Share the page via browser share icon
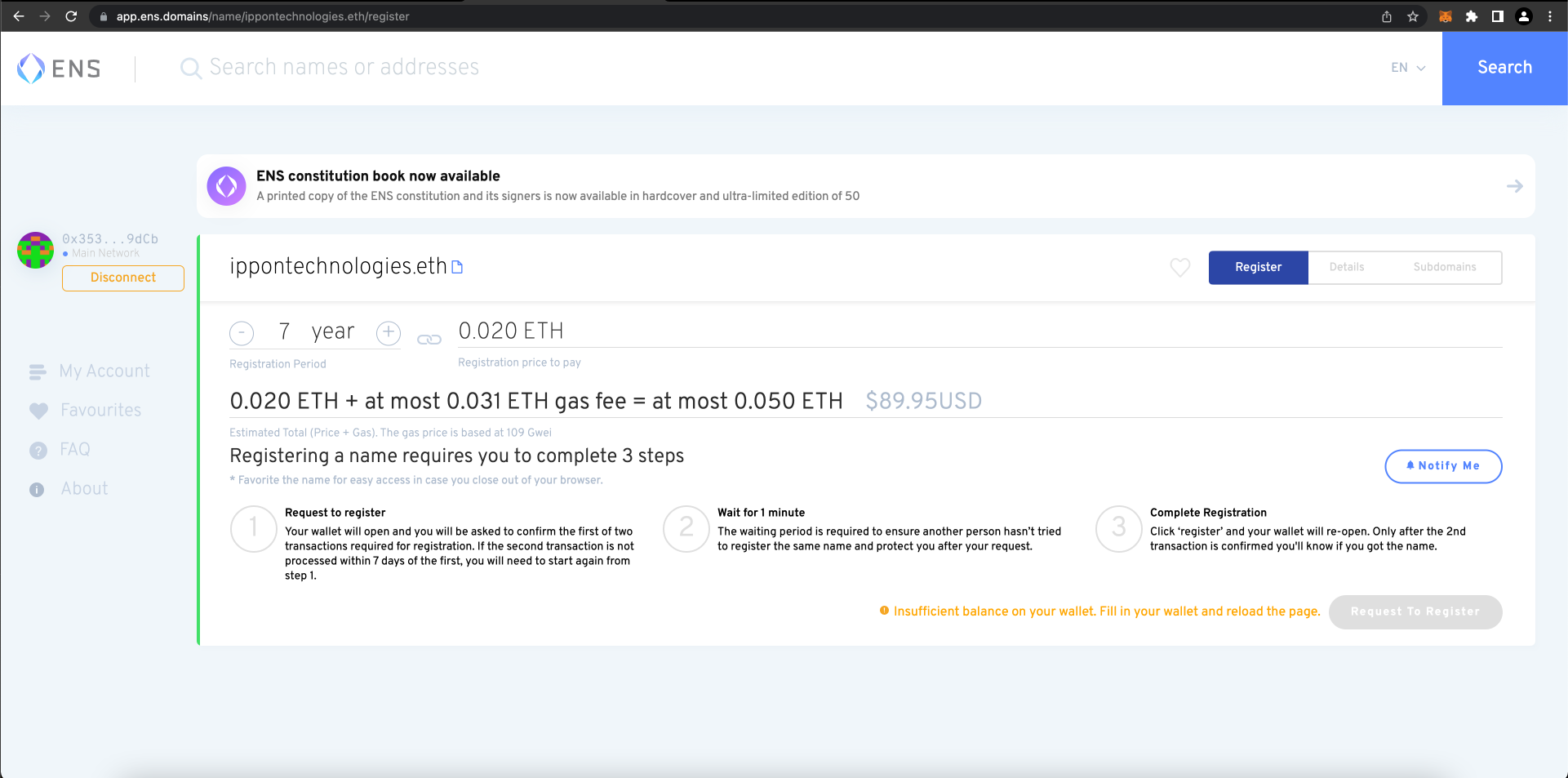 (x=1387, y=16)
